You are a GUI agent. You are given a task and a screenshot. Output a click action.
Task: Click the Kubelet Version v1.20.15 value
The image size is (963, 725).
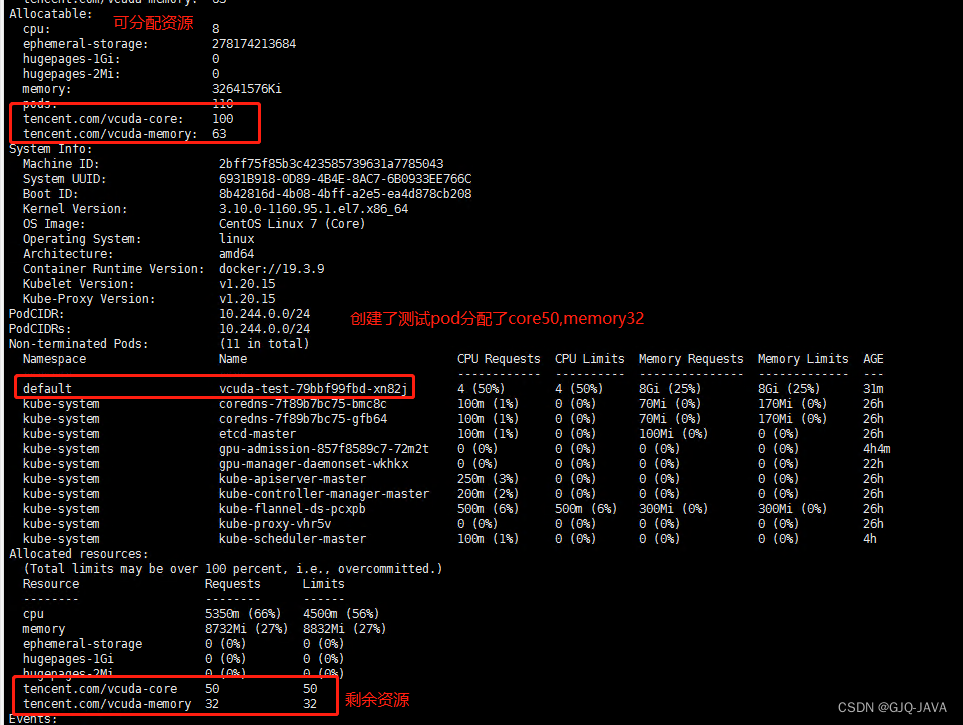point(247,283)
